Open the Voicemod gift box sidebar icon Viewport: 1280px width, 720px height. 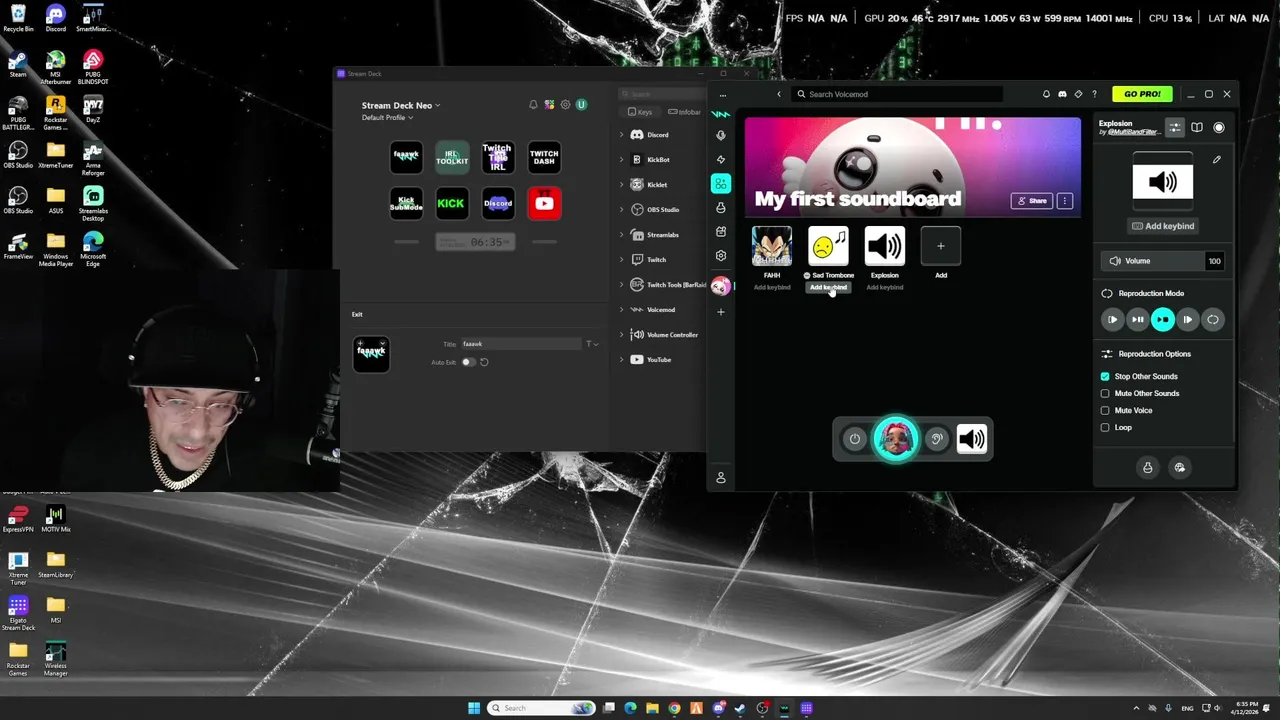point(720,232)
